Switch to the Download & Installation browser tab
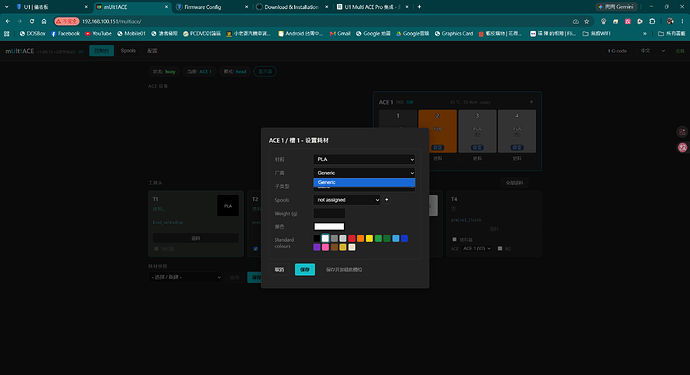 click(291, 7)
